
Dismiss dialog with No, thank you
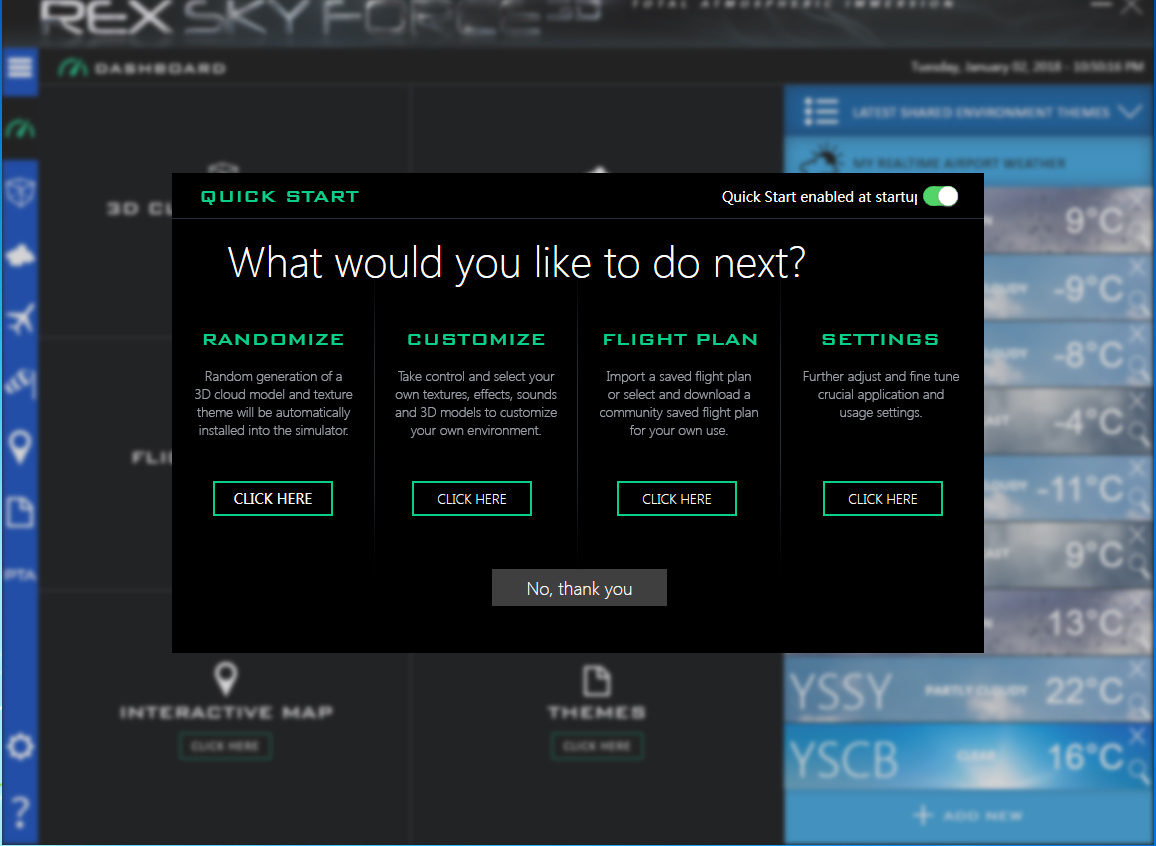pos(579,588)
